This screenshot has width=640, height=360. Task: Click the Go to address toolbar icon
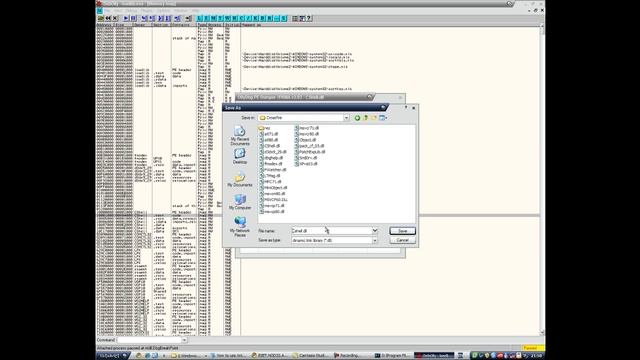click(188, 18)
